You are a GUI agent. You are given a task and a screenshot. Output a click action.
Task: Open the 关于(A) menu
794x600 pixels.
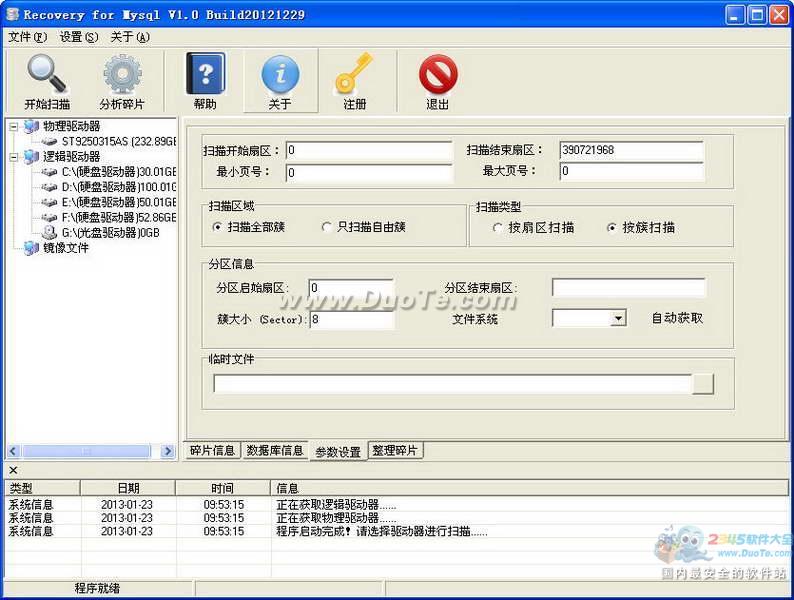click(x=130, y=37)
